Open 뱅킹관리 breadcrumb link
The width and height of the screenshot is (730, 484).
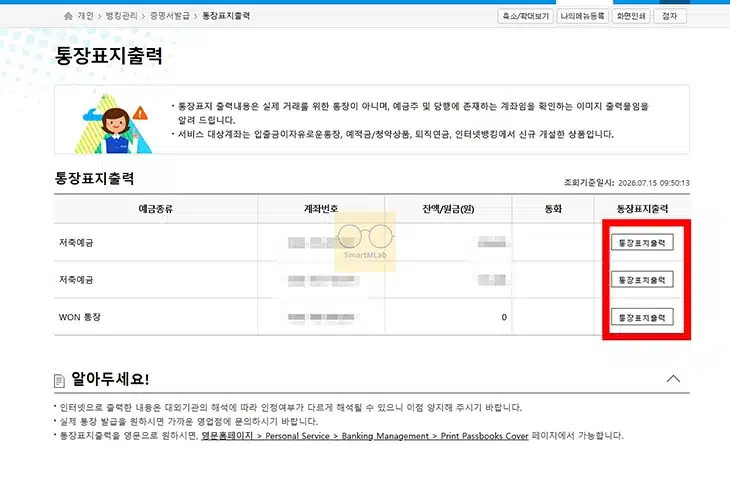pos(121,16)
